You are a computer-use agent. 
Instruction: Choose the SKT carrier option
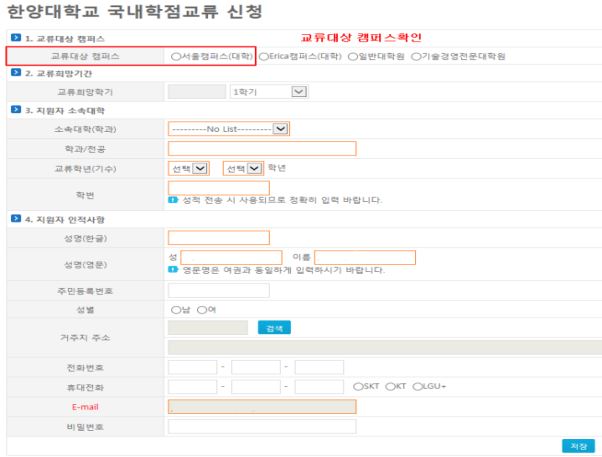pos(358,386)
